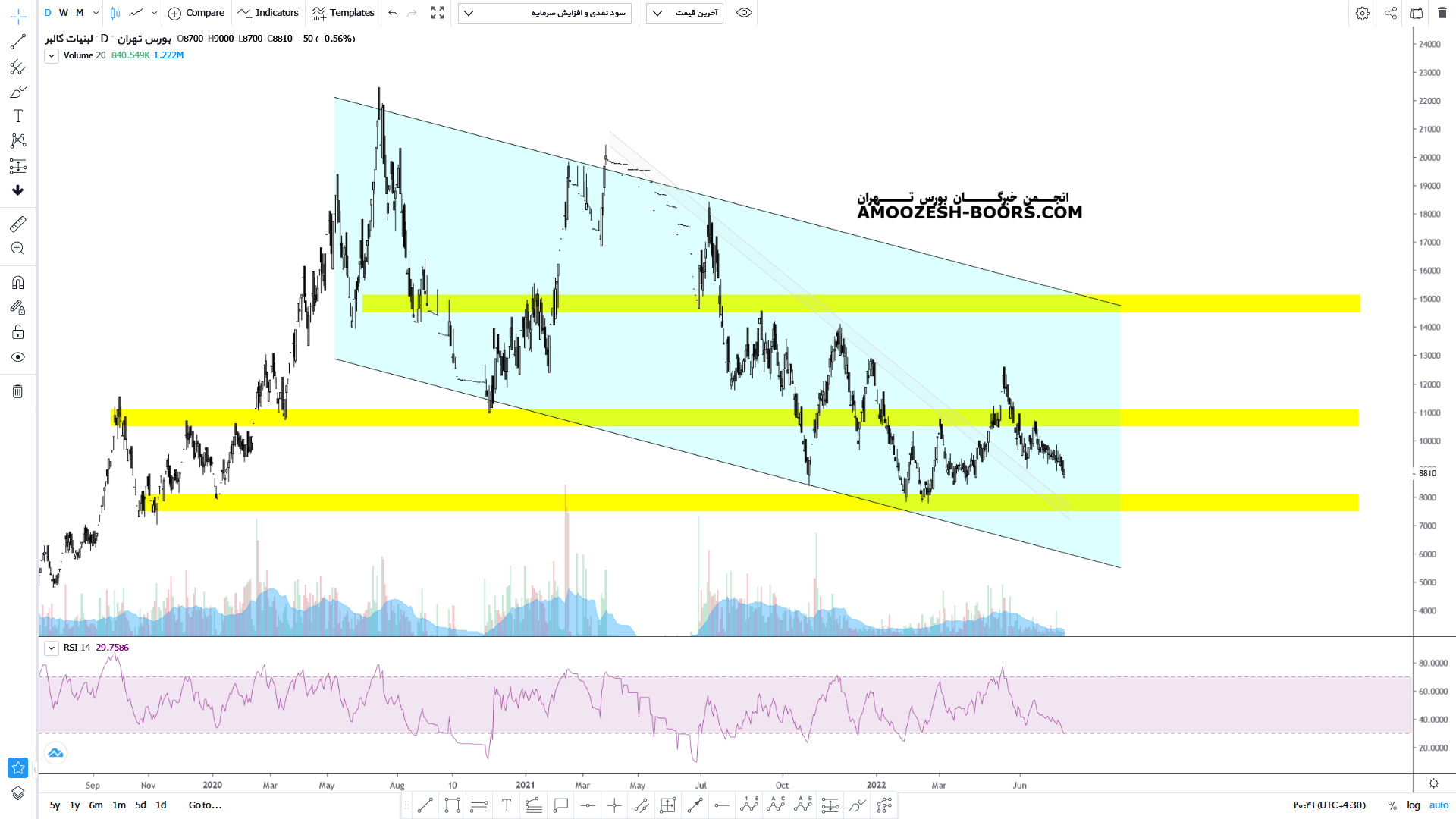
Task: Collapse the RSI indicator legend chevron
Action: click(51, 648)
